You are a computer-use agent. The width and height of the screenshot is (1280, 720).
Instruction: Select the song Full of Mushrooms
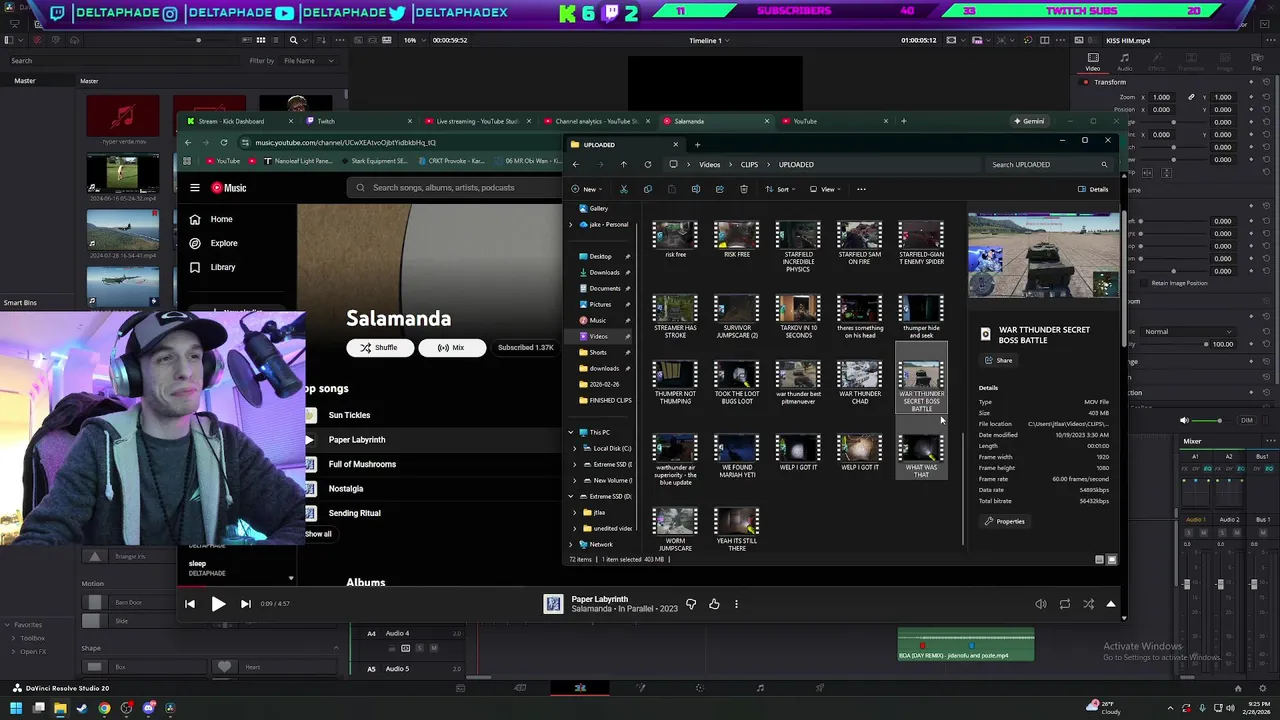pyautogui.click(x=362, y=464)
